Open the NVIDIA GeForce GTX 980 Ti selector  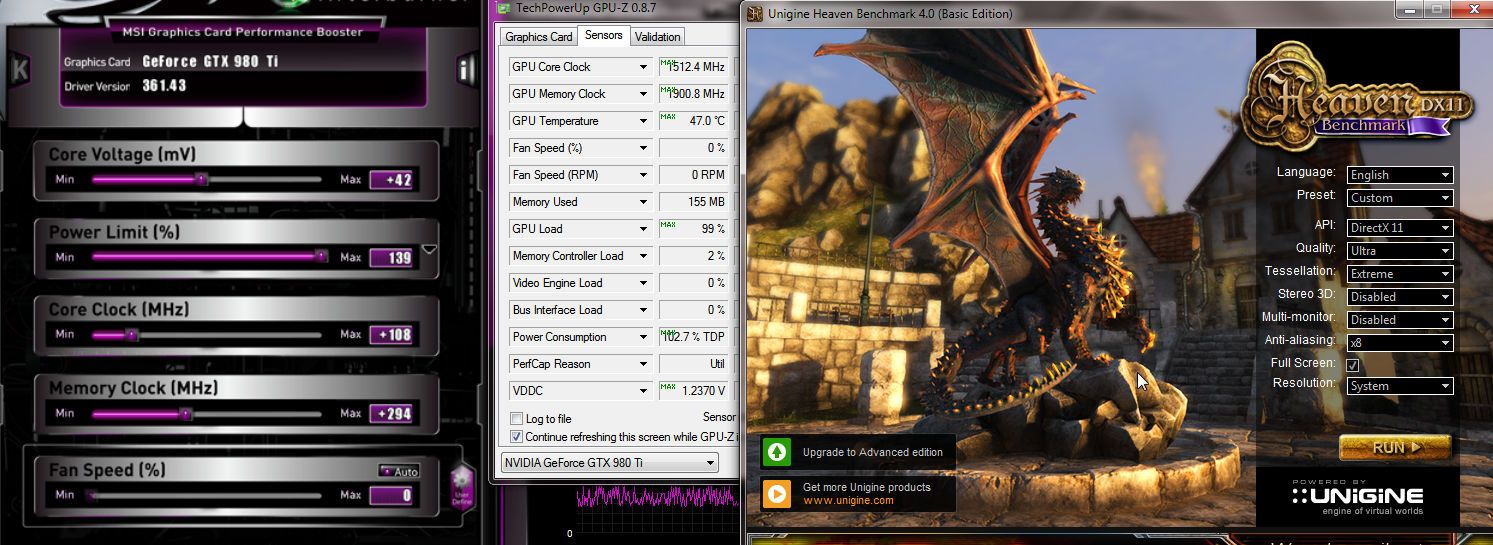610,463
